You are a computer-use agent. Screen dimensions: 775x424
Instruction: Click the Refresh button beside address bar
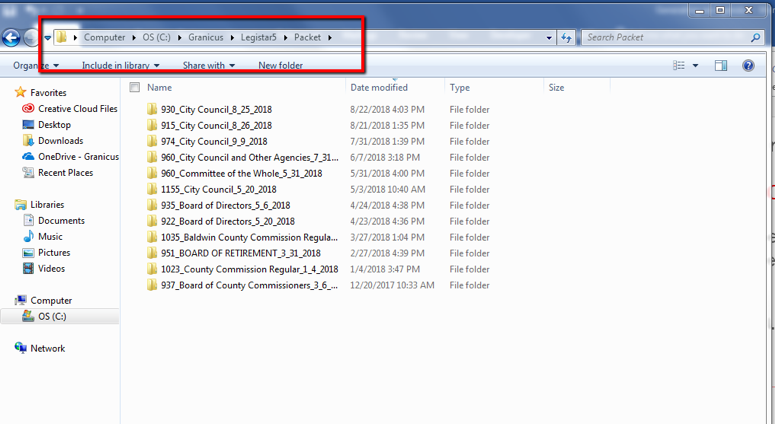(566, 38)
